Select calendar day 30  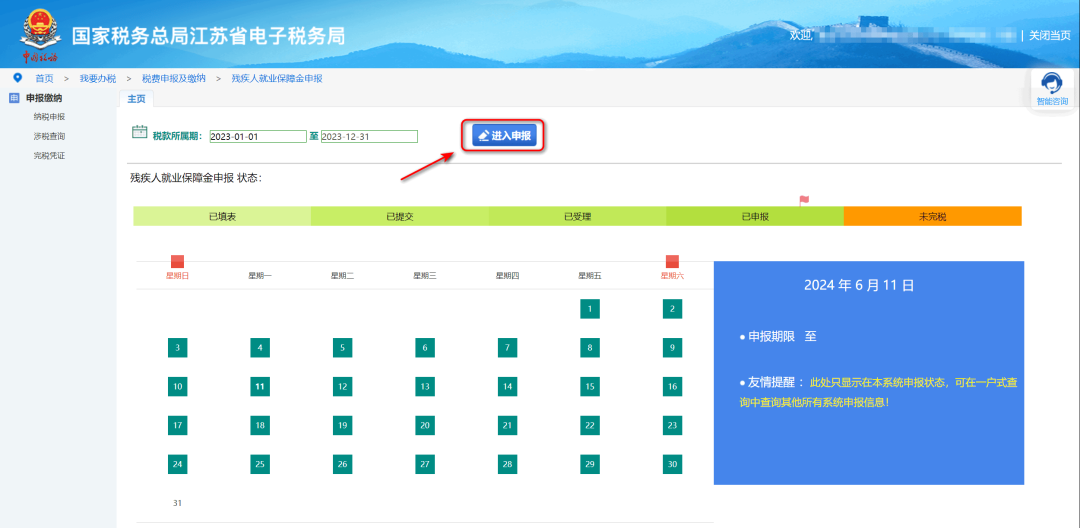coord(672,464)
